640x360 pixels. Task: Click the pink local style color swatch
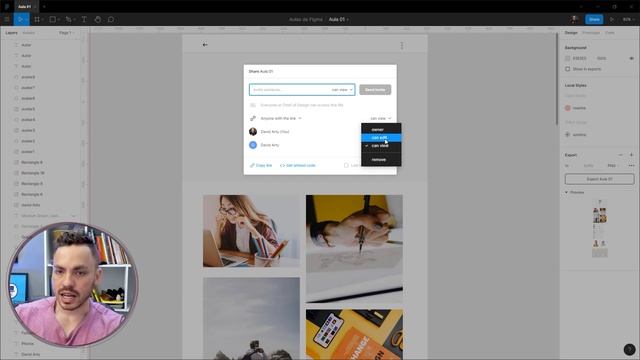[568, 108]
